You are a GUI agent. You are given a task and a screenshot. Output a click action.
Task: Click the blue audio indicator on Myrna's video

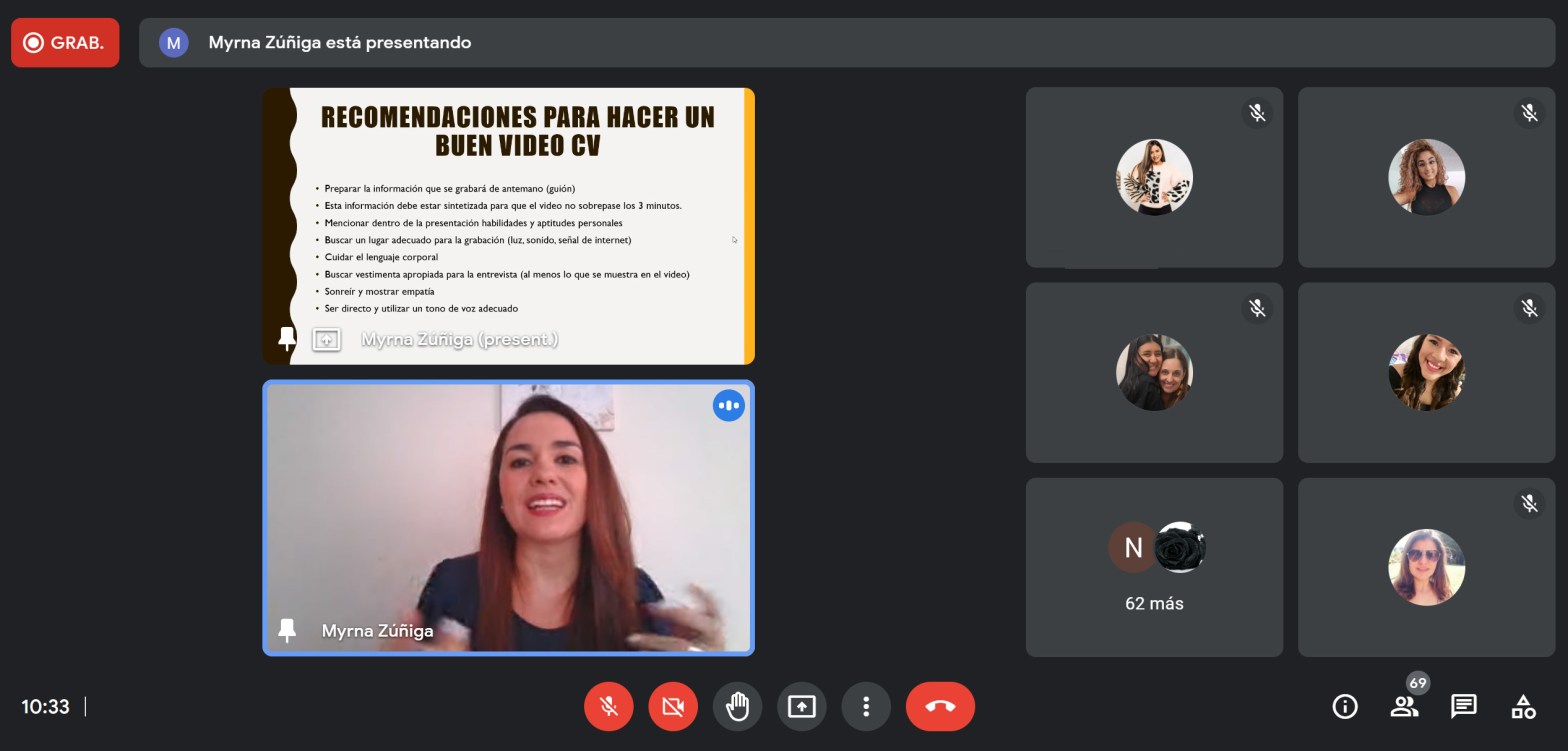728,405
